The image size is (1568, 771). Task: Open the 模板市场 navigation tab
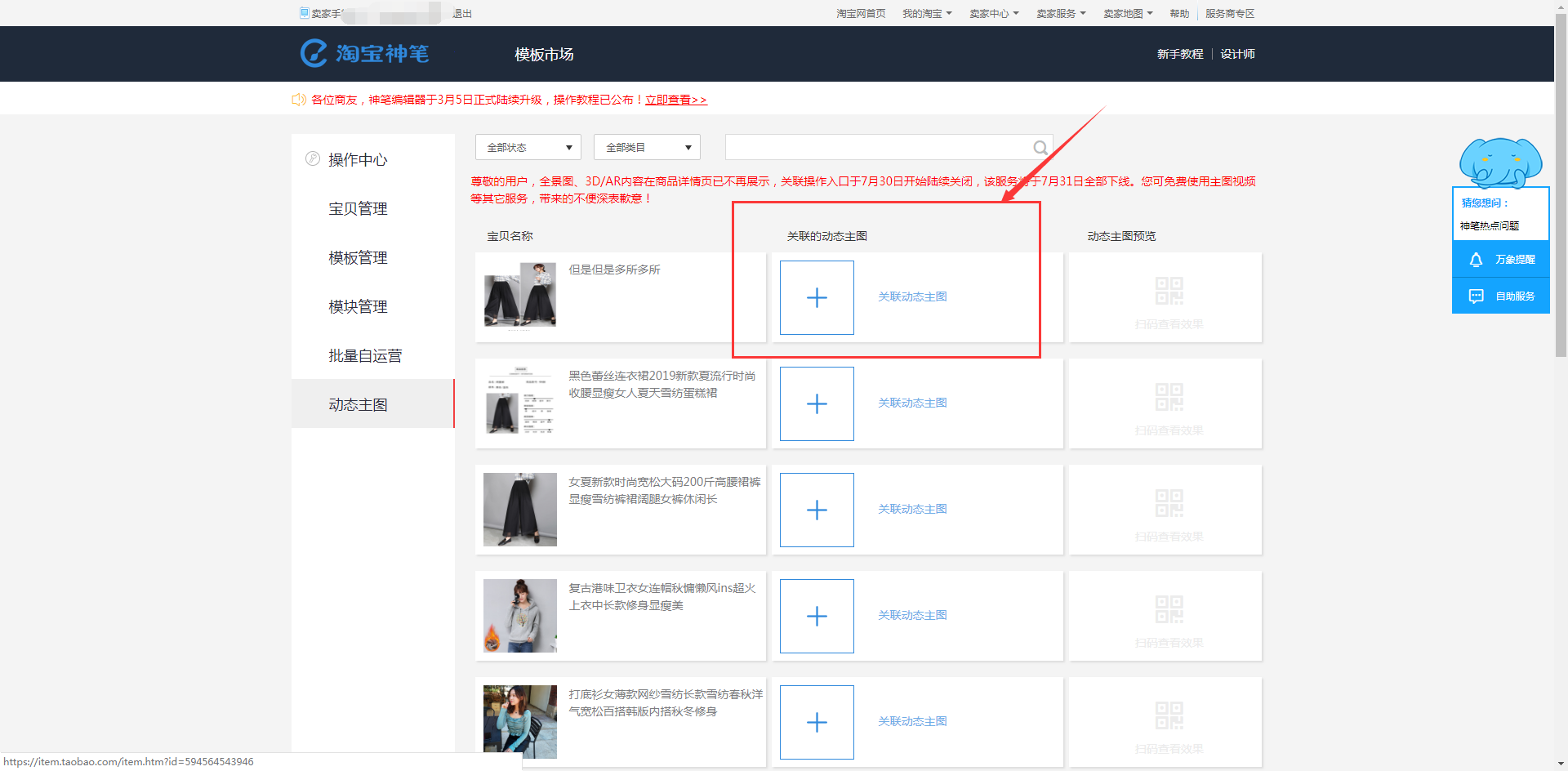coord(544,55)
